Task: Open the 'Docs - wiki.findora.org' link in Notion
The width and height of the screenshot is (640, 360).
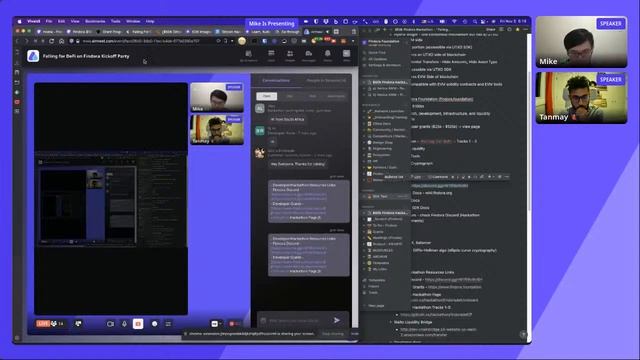Action: pos(432,193)
